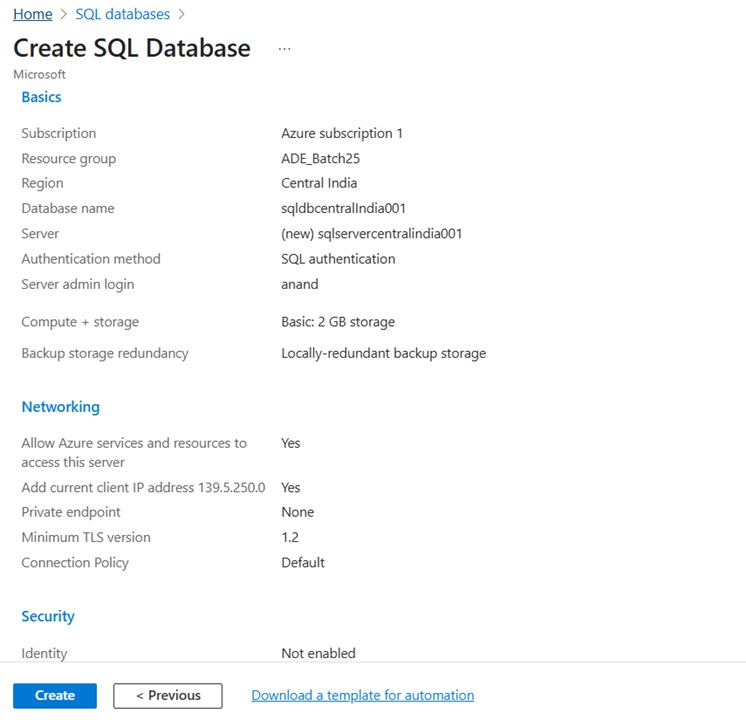Click the anand admin login value

299,284
